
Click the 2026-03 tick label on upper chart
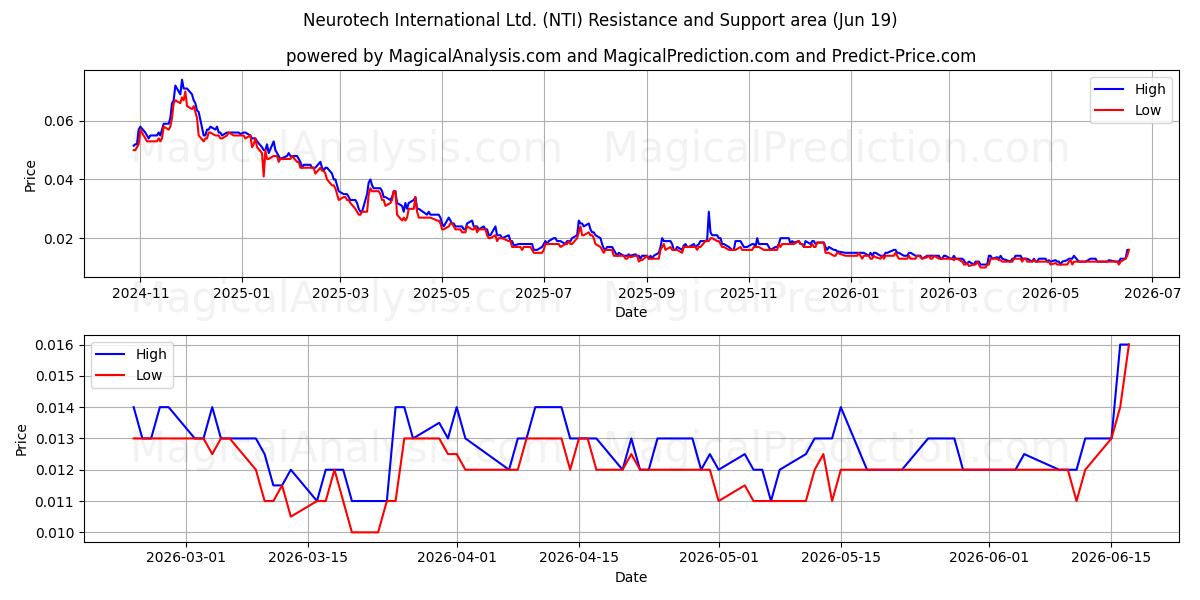pyautogui.click(x=949, y=294)
